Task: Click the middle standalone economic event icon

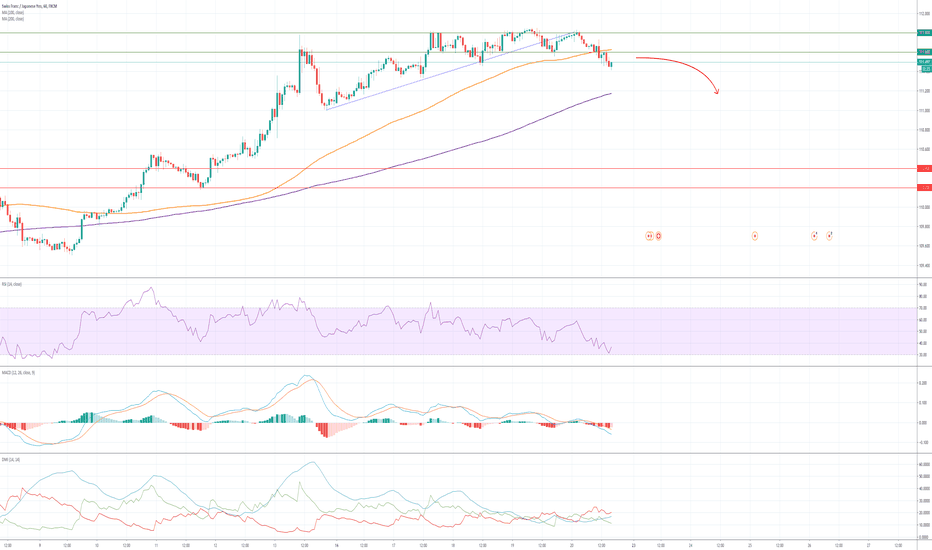Action: [755, 236]
